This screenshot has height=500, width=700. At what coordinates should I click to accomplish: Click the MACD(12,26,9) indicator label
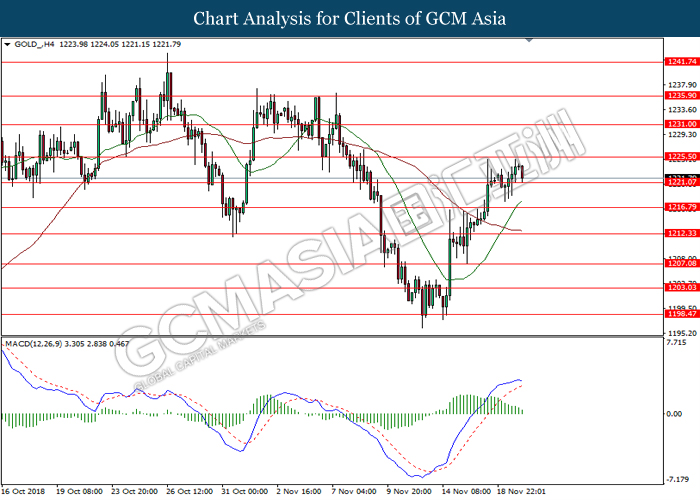coord(33,344)
